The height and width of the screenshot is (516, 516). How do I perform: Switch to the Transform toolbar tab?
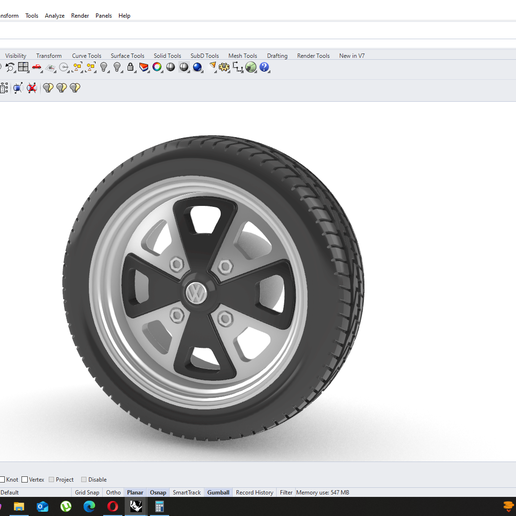tap(49, 56)
